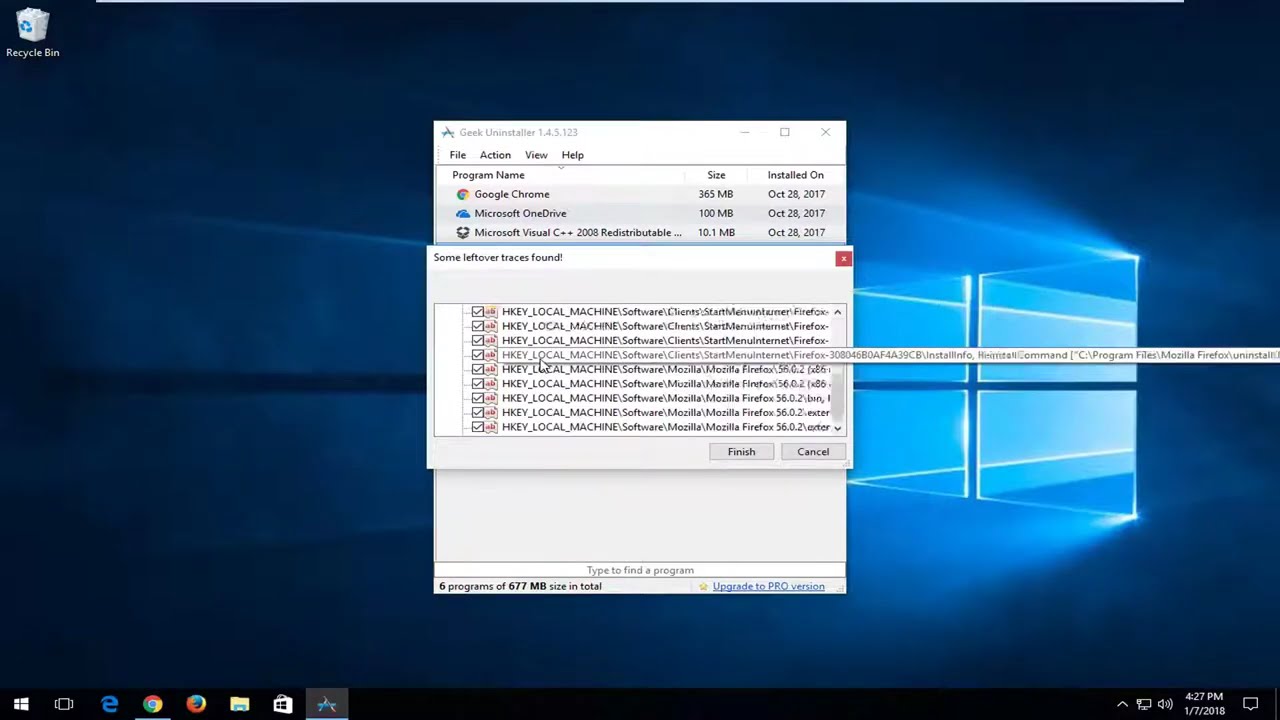Open Microsoft Store from the taskbar
This screenshot has height=720, width=1280.
282,704
